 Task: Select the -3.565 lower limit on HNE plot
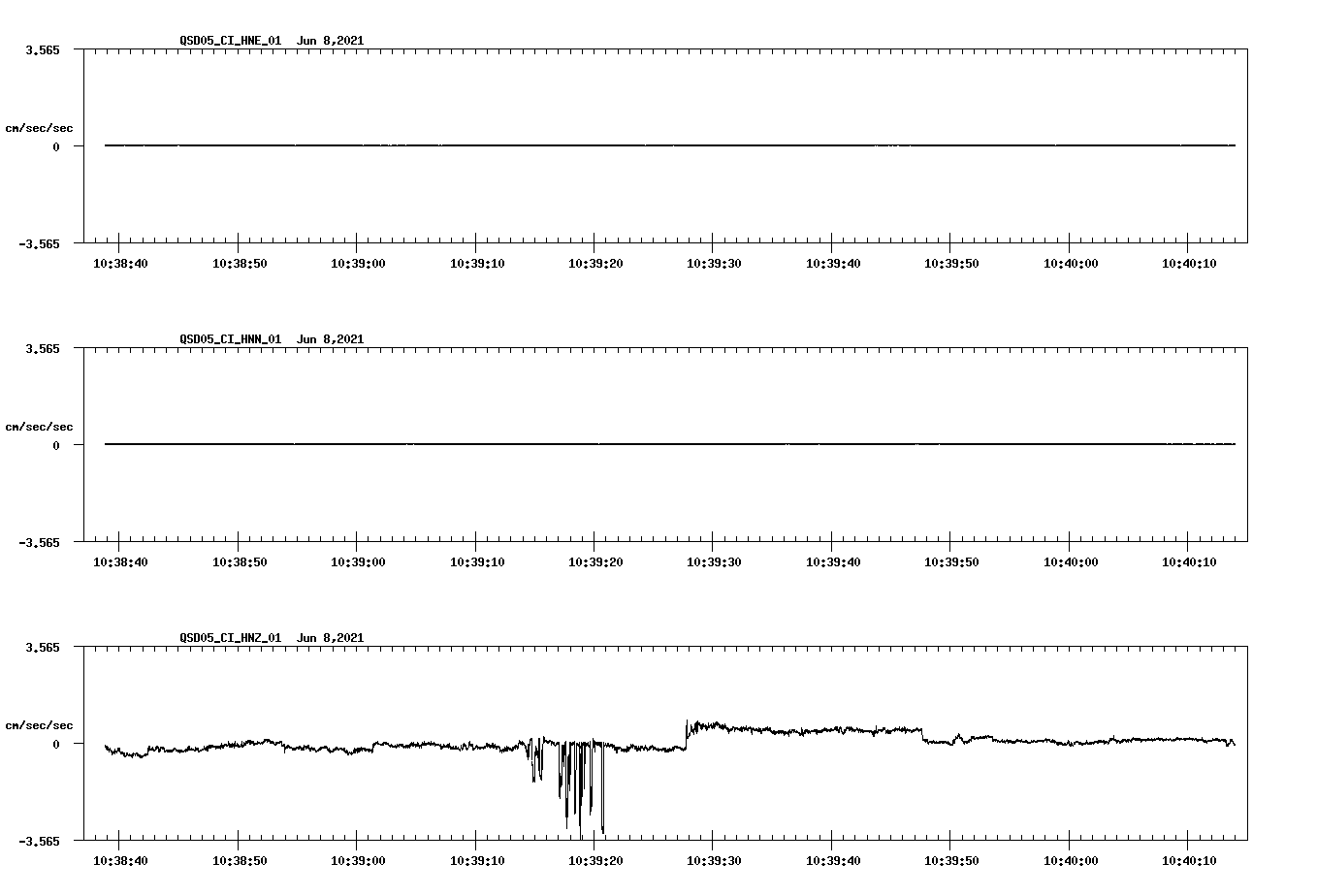(x=39, y=243)
